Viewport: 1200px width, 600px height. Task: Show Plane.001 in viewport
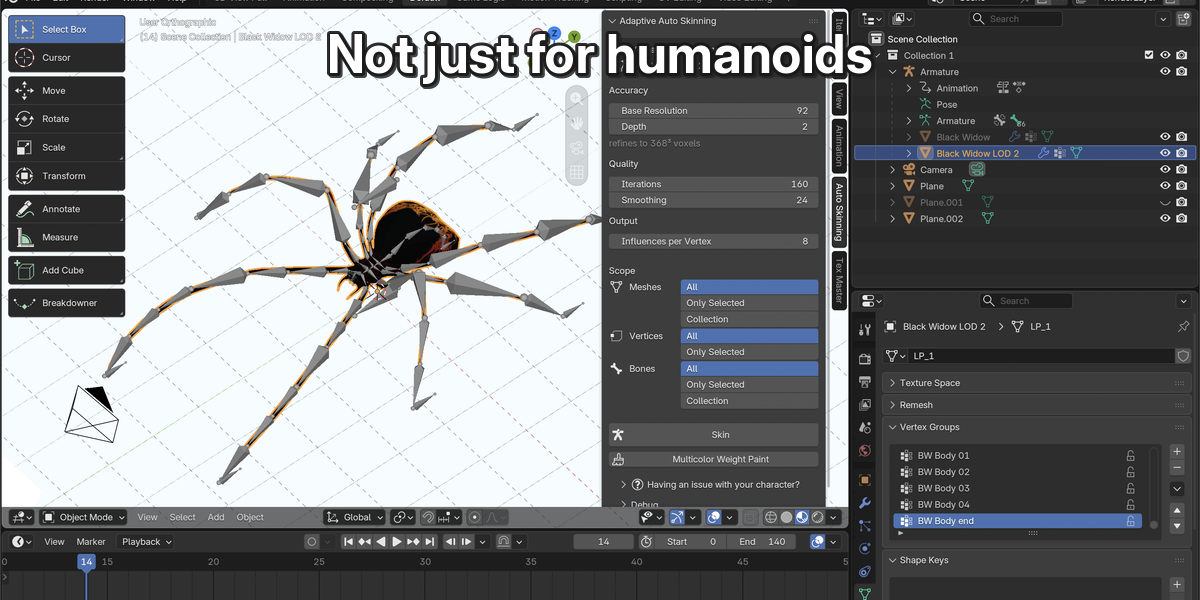coord(1165,202)
